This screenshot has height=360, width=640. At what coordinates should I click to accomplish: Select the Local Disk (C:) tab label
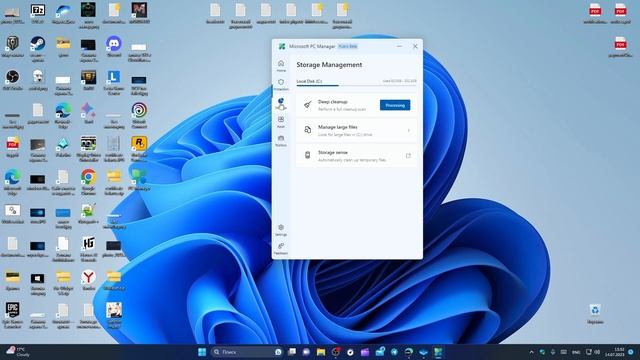tap(309, 81)
